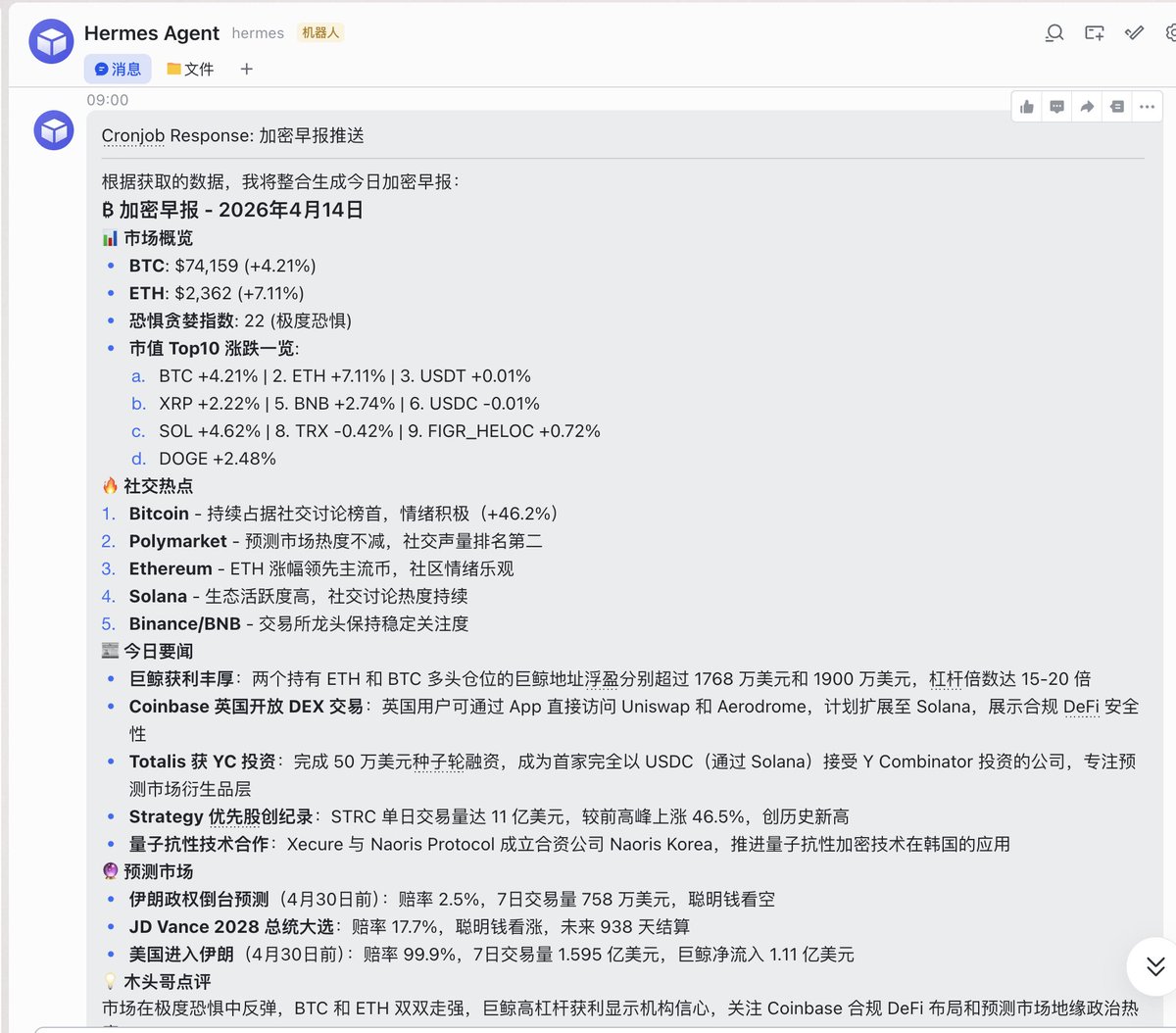Click the BTC: $74,159 (+4.21%) line
This screenshot has width=1176, height=1033.
pyautogui.click(x=222, y=266)
